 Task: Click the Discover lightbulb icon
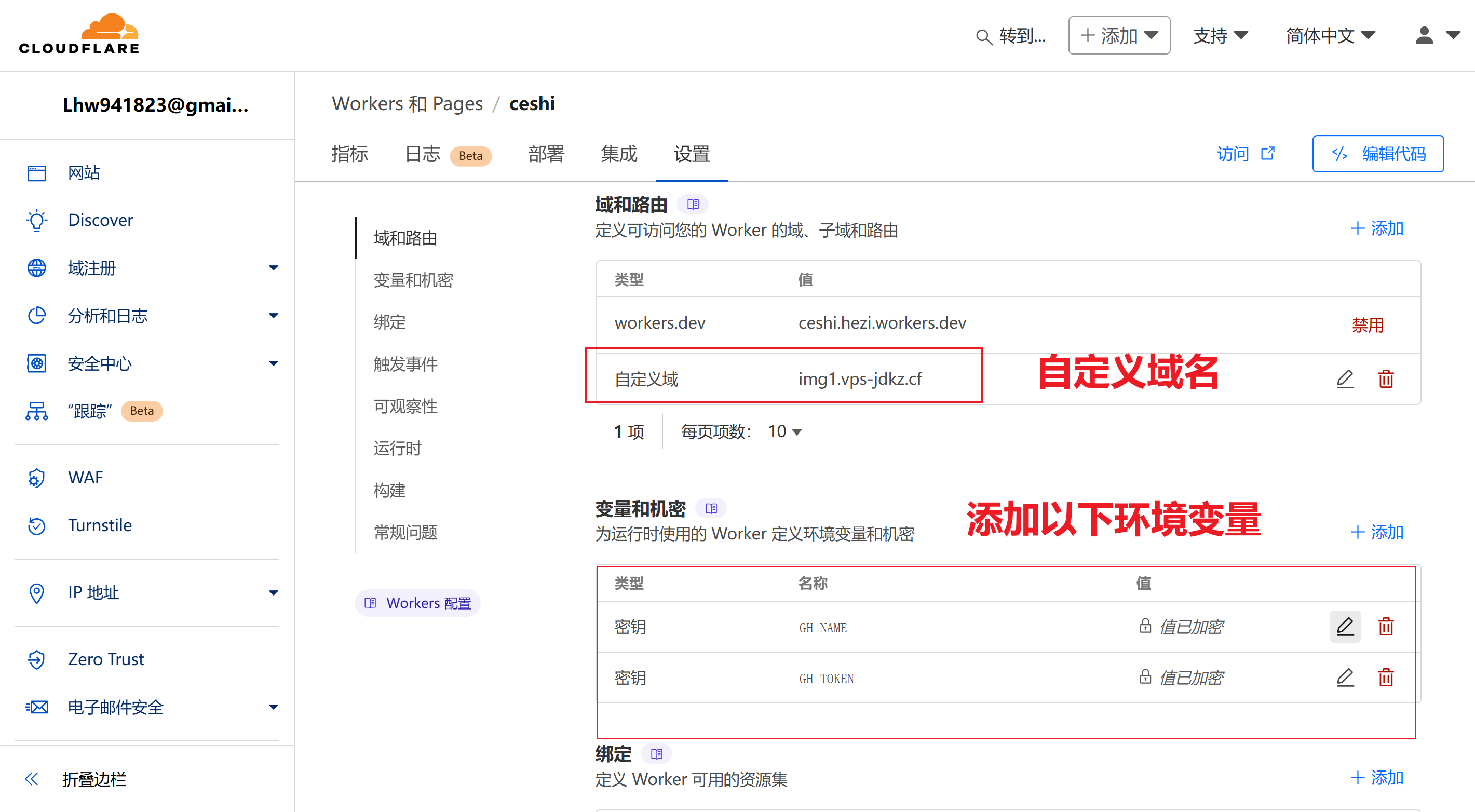tap(37, 220)
